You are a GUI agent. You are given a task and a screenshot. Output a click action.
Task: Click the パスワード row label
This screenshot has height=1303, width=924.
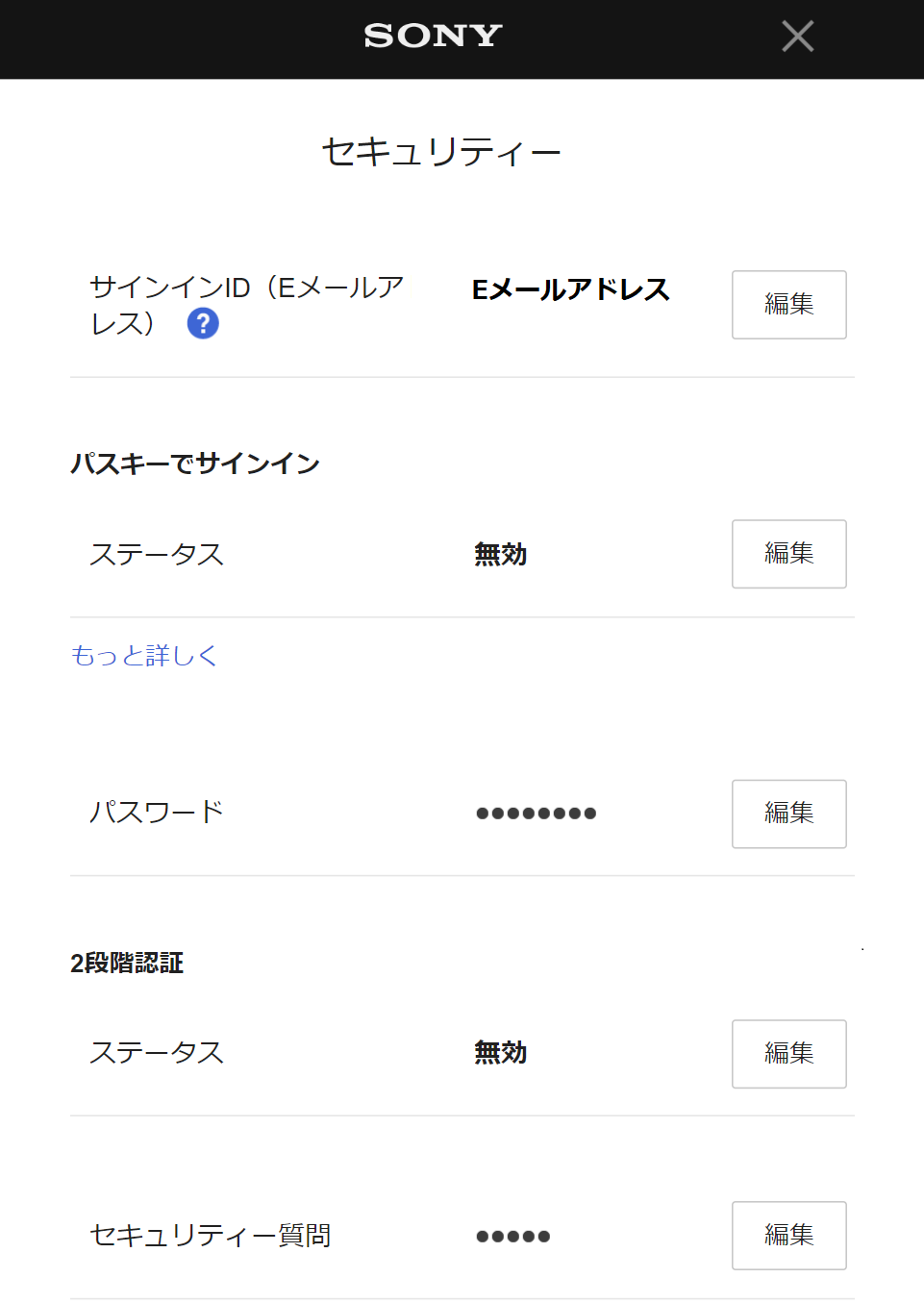(157, 813)
